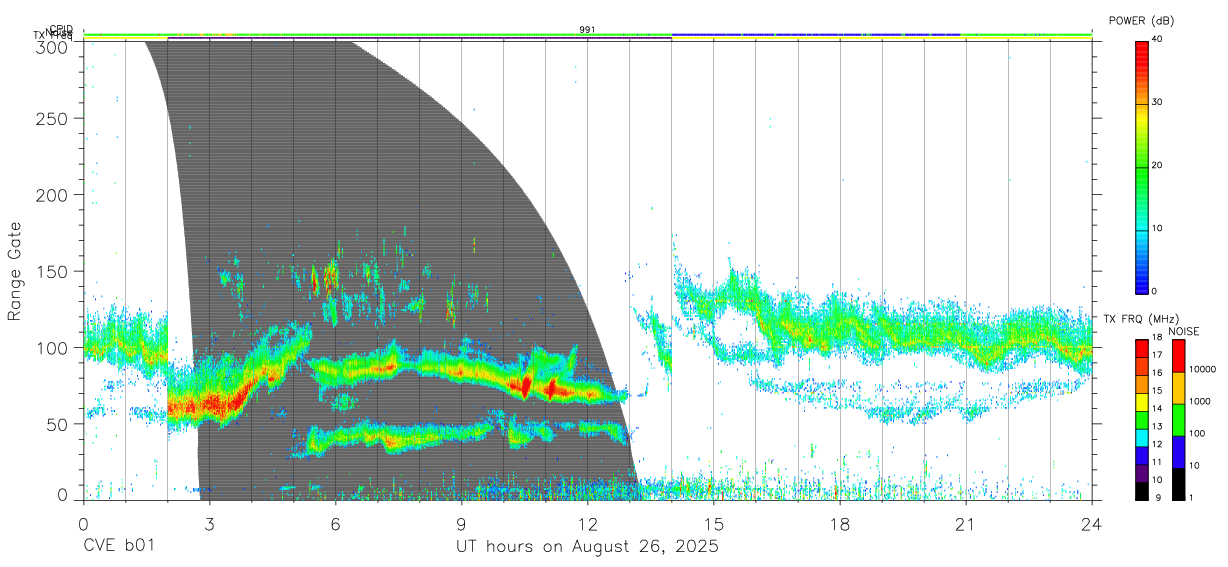Click the 50 tick on Range Gate axis

tap(58, 423)
